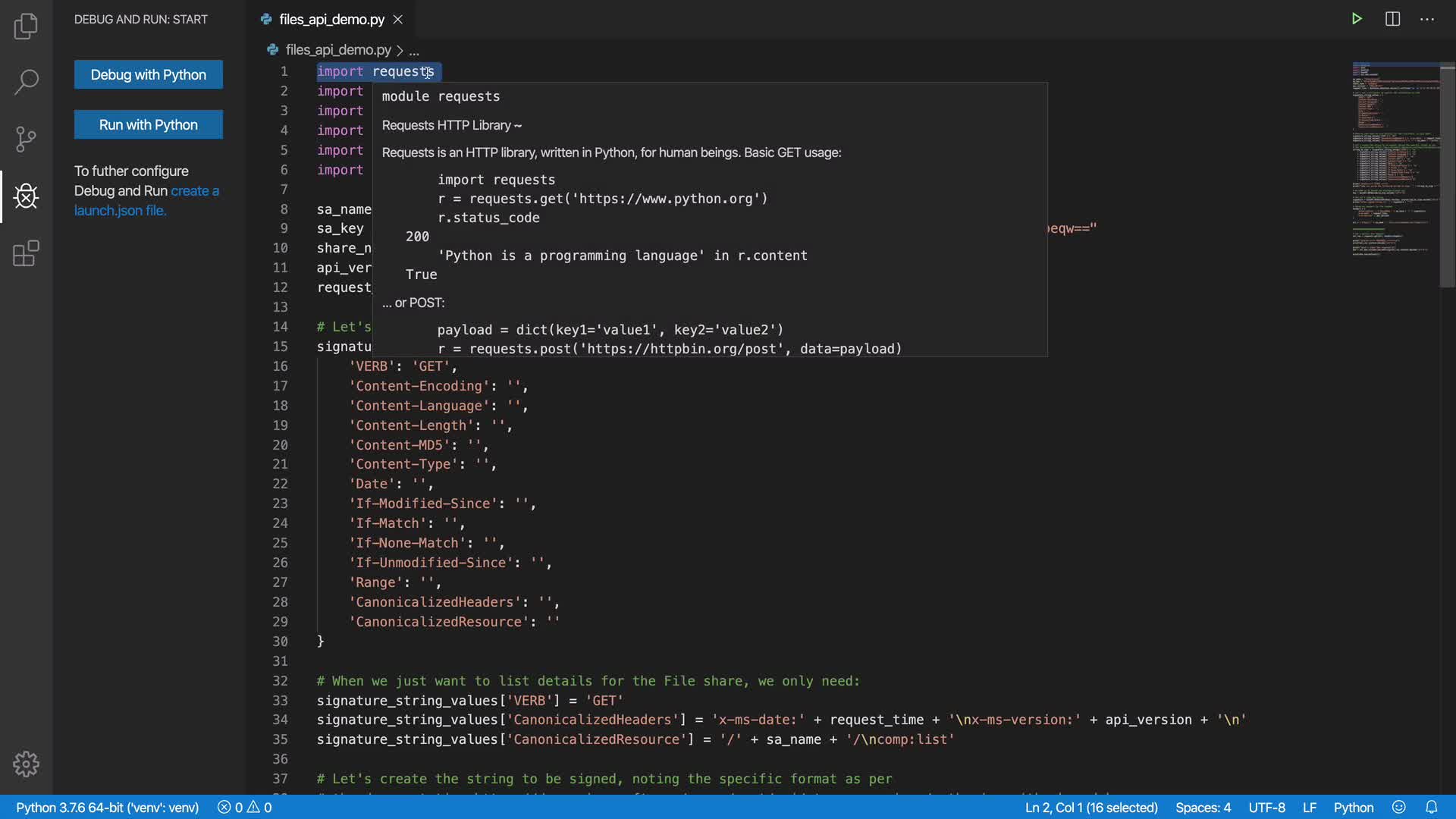Run Python file with play icon
The width and height of the screenshot is (1456, 819).
pyautogui.click(x=1357, y=19)
